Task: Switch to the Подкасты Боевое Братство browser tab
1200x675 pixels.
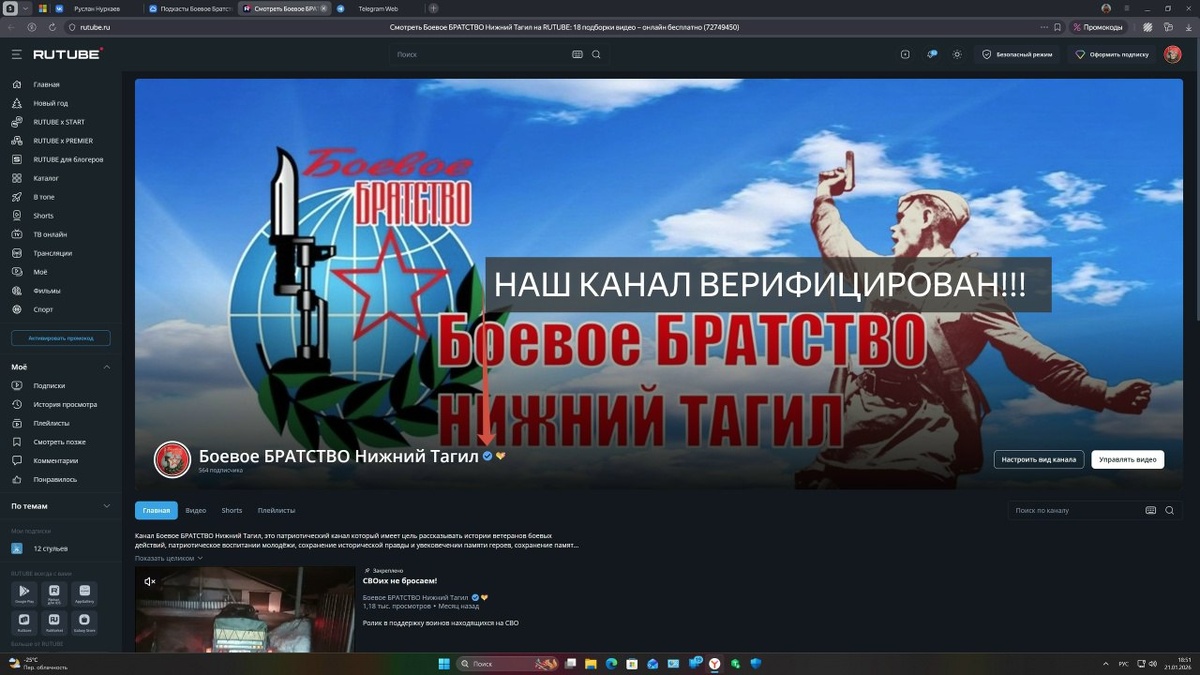Action: [x=190, y=8]
